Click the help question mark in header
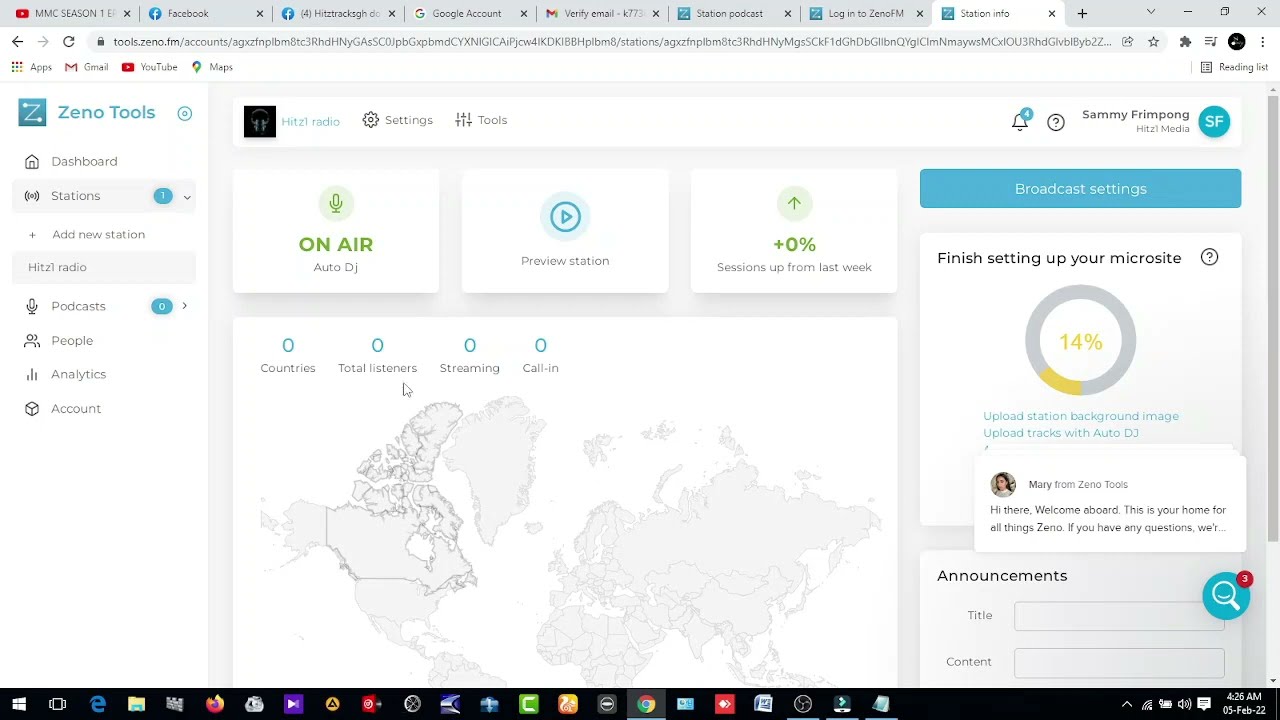Image resolution: width=1280 pixels, height=720 pixels. pos(1056,122)
